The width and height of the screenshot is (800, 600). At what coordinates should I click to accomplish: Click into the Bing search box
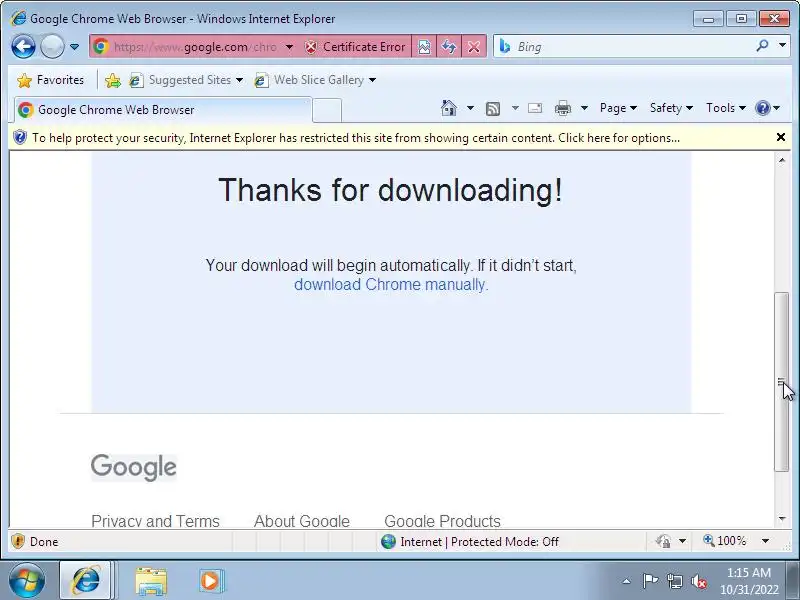[633, 47]
